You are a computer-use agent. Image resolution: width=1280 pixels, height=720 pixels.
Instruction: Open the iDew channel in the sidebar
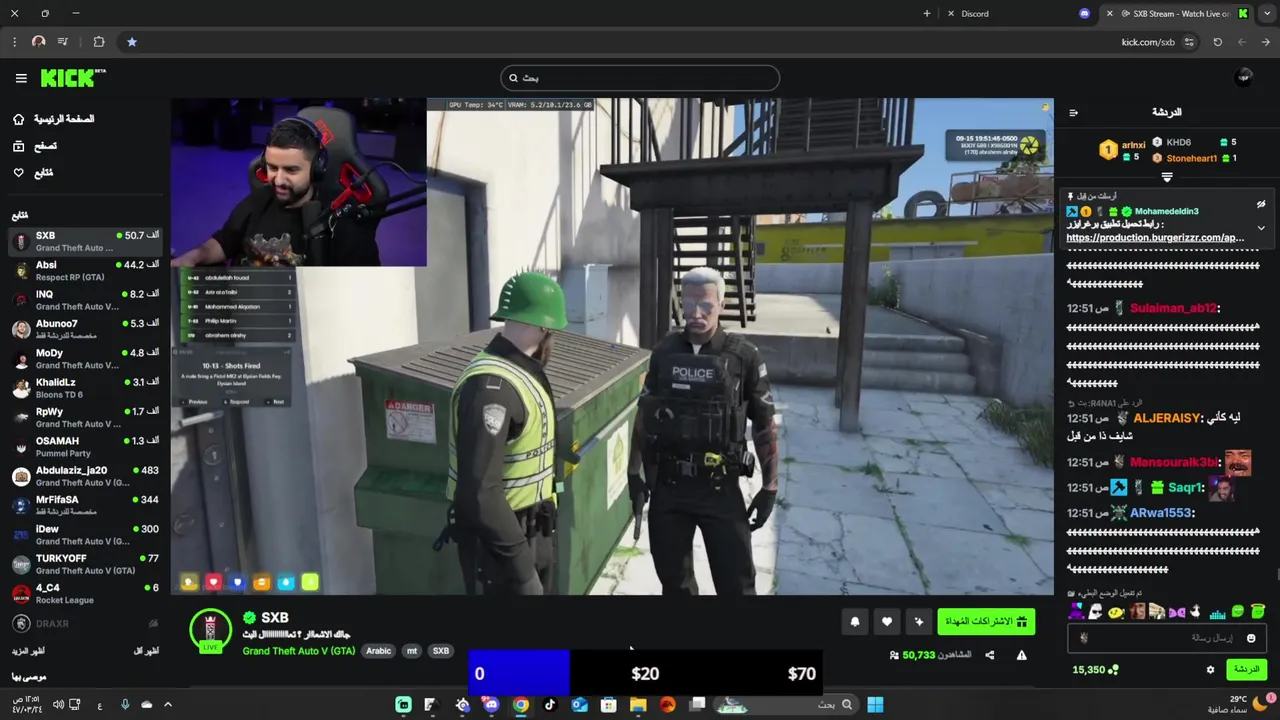point(85,534)
